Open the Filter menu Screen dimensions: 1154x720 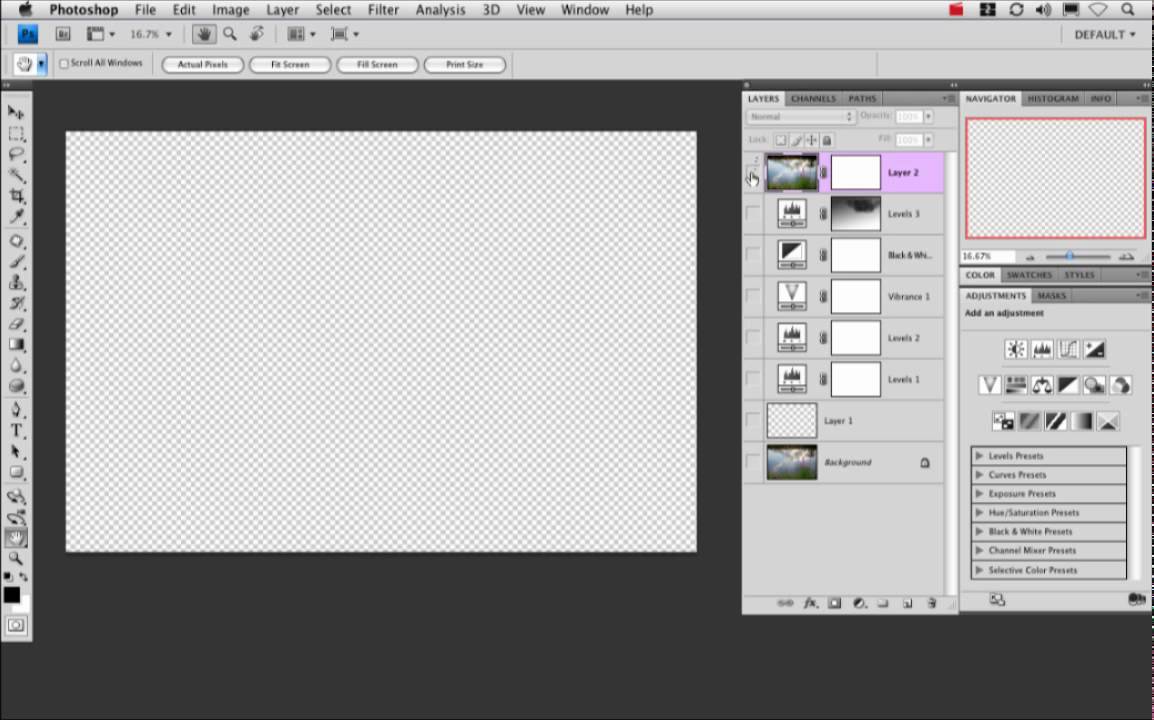click(x=383, y=10)
